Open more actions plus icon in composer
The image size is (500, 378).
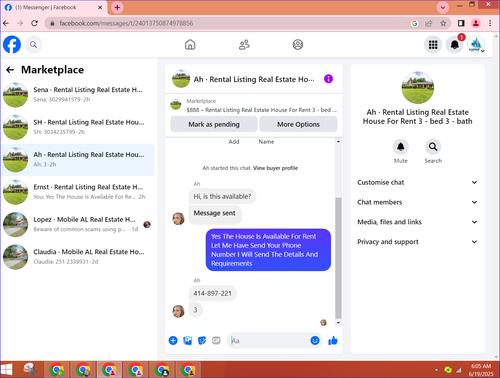pyautogui.click(x=173, y=340)
